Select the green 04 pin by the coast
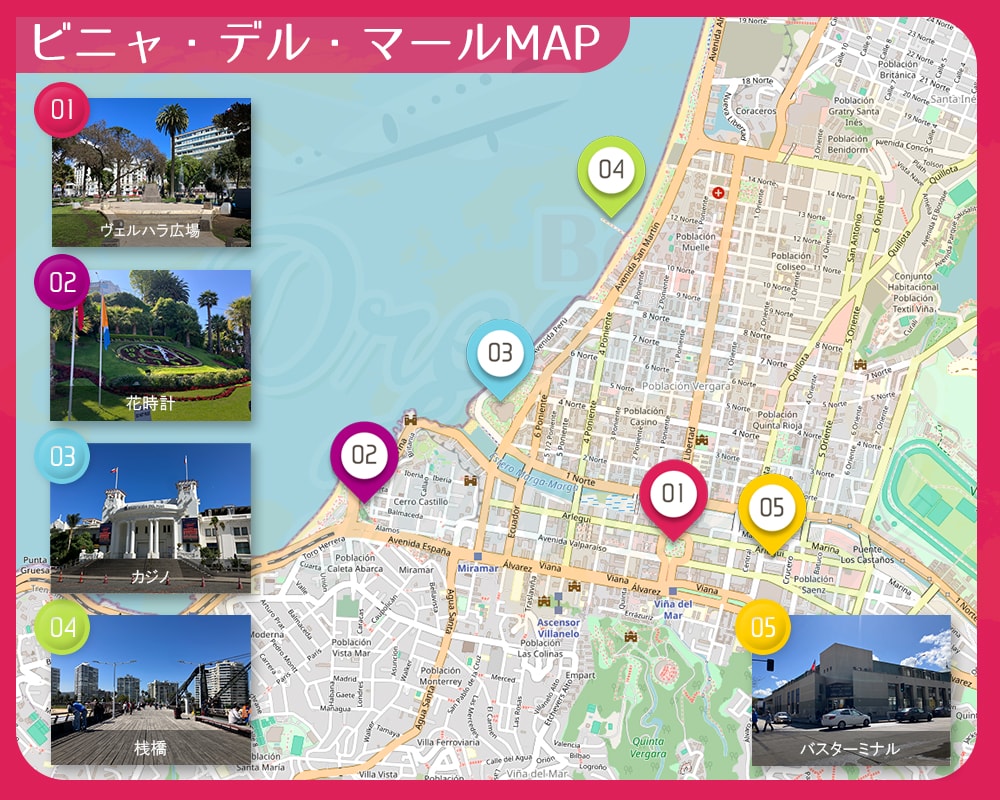This screenshot has width=1000, height=800. [x=611, y=170]
